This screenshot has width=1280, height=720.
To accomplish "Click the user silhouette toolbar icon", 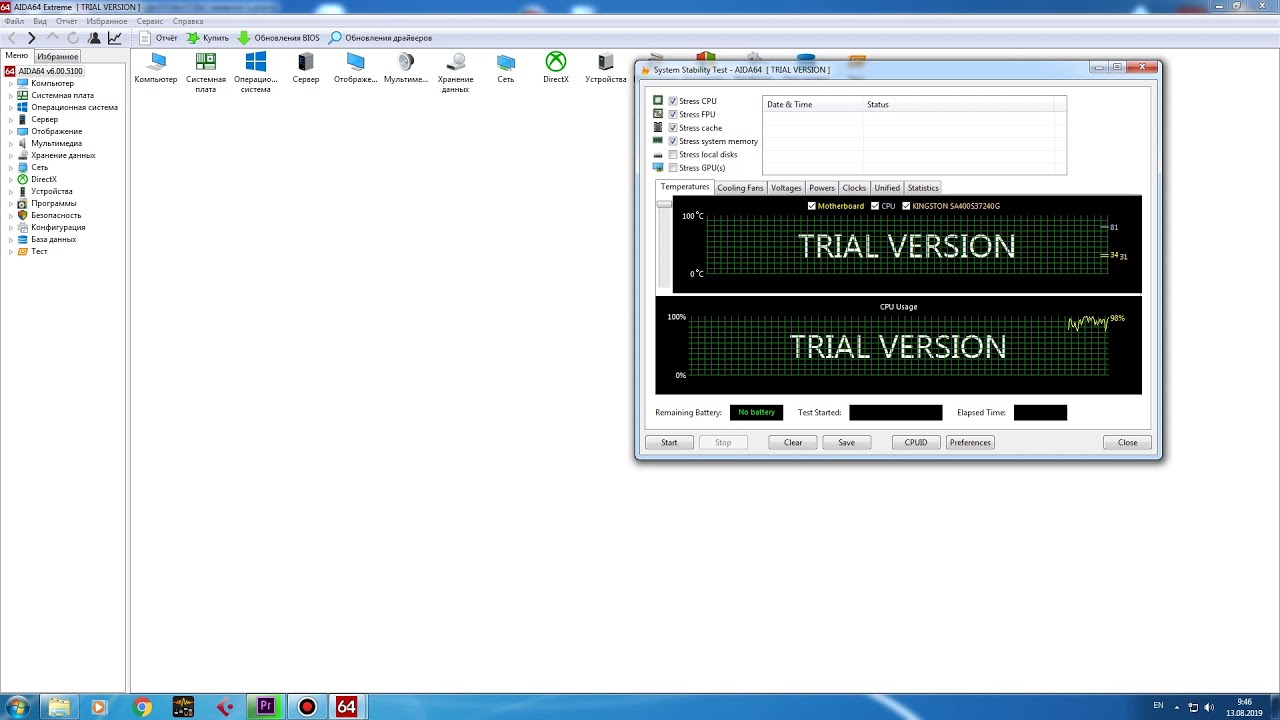I will coord(94,38).
